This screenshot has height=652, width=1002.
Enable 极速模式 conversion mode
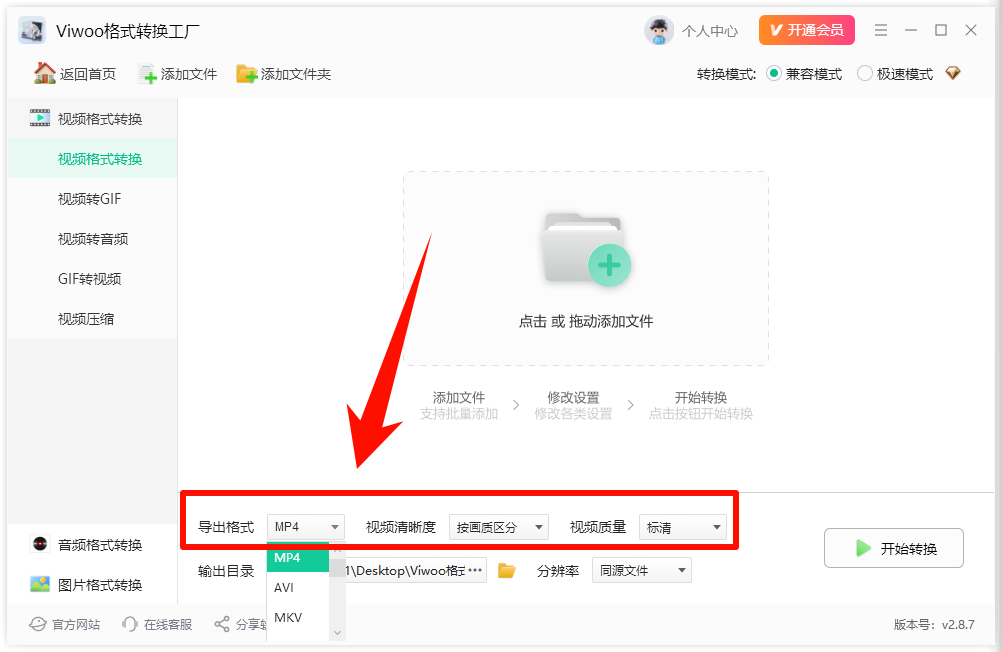863,73
